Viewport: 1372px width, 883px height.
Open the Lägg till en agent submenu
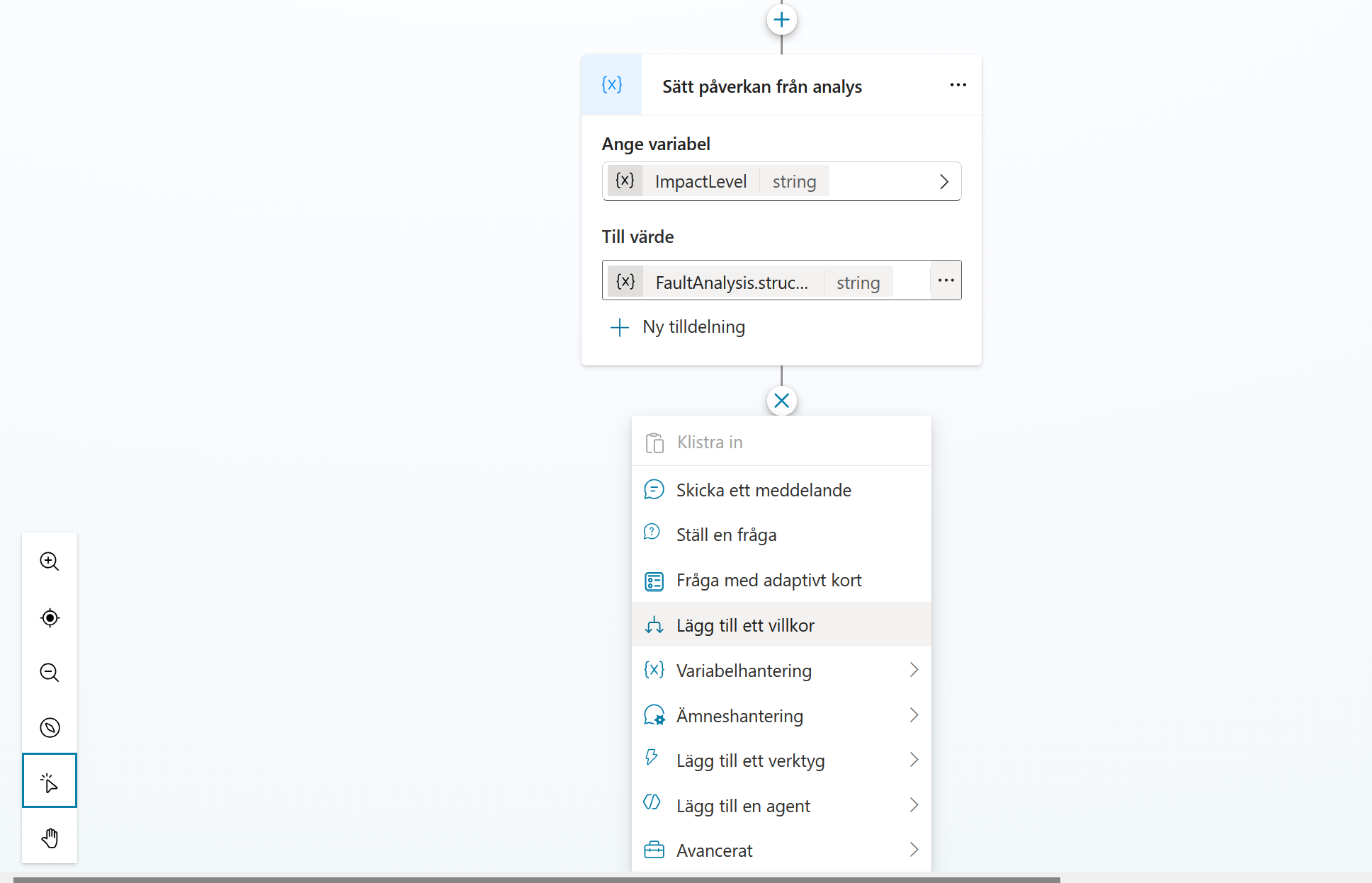point(781,806)
